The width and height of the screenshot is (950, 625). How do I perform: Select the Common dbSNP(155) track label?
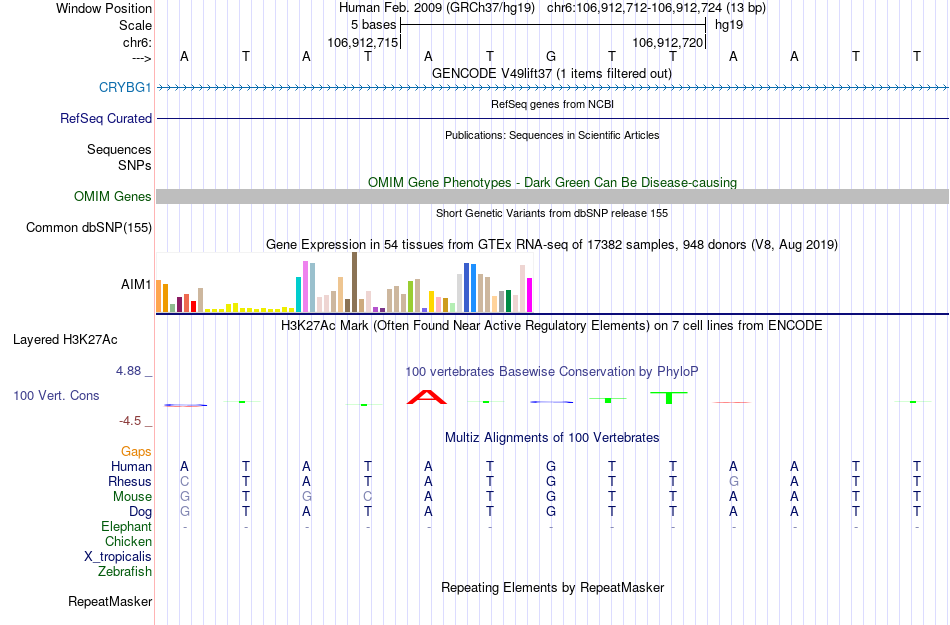[89, 228]
